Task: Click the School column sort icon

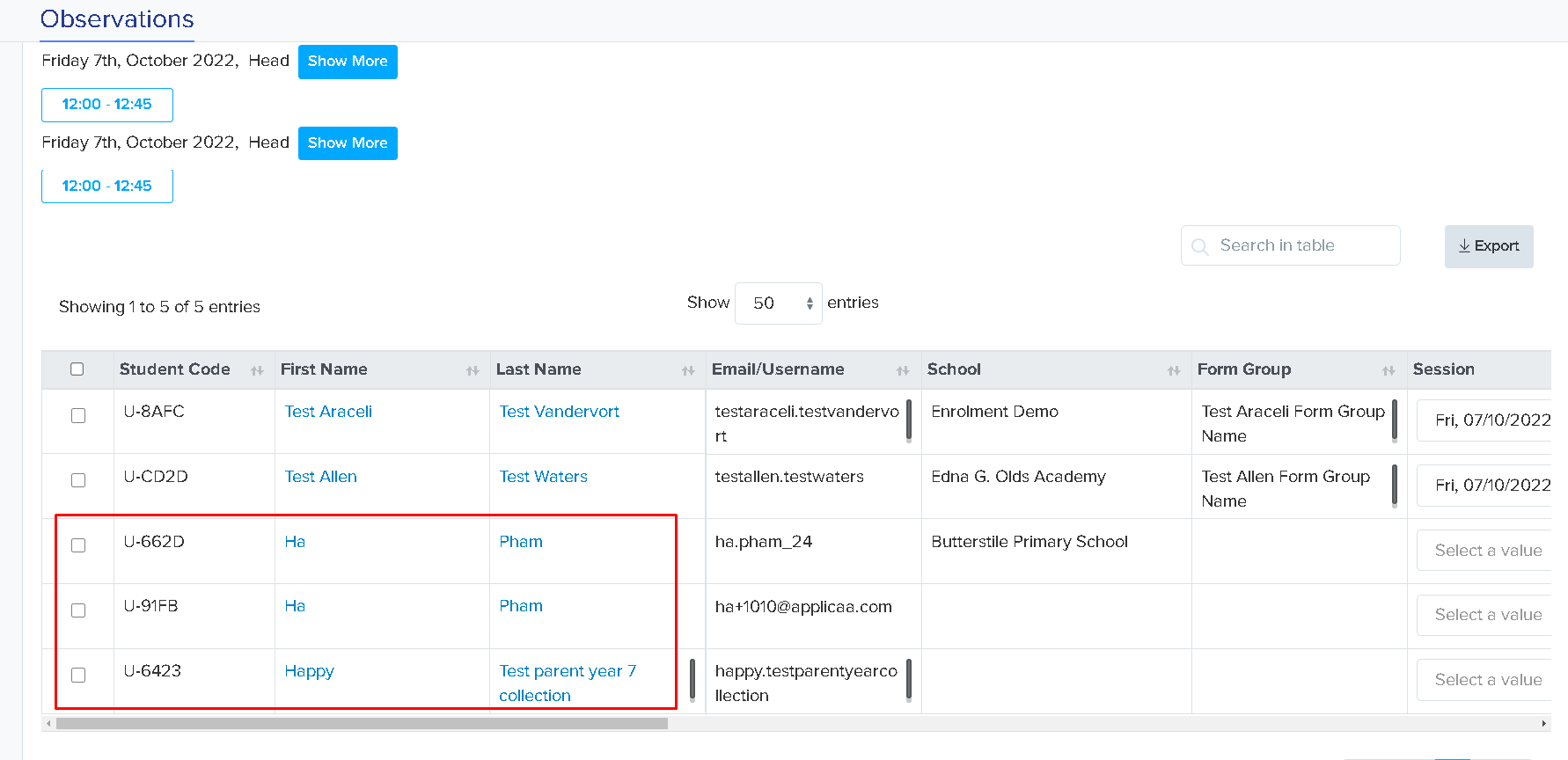Action: [1174, 371]
